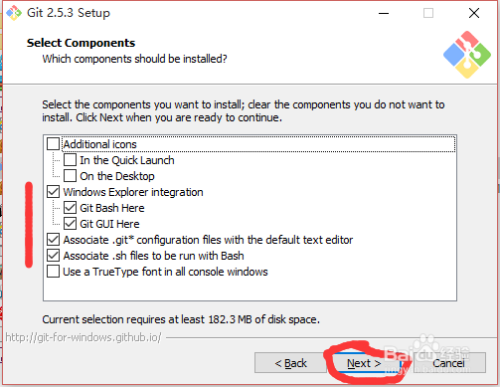
Task: Click the Git logo in the header
Action: (467, 55)
